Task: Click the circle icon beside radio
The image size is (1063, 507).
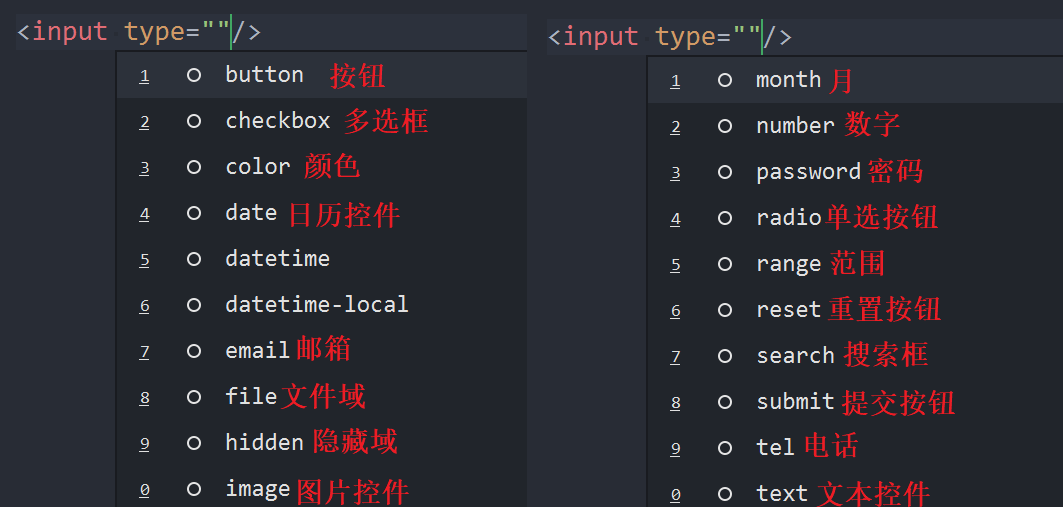Action: point(725,218)
